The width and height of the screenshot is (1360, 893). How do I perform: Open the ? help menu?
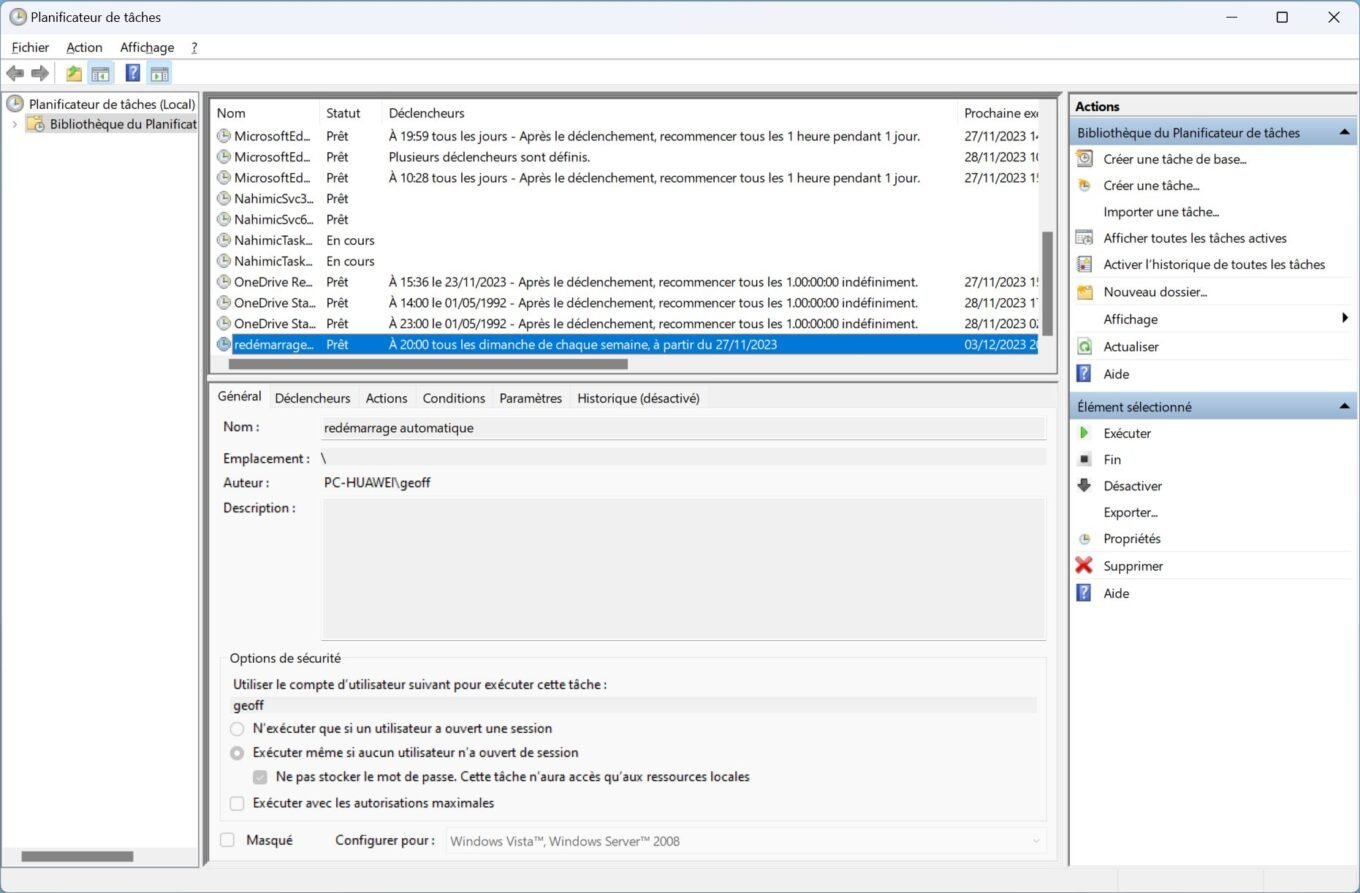194,47
